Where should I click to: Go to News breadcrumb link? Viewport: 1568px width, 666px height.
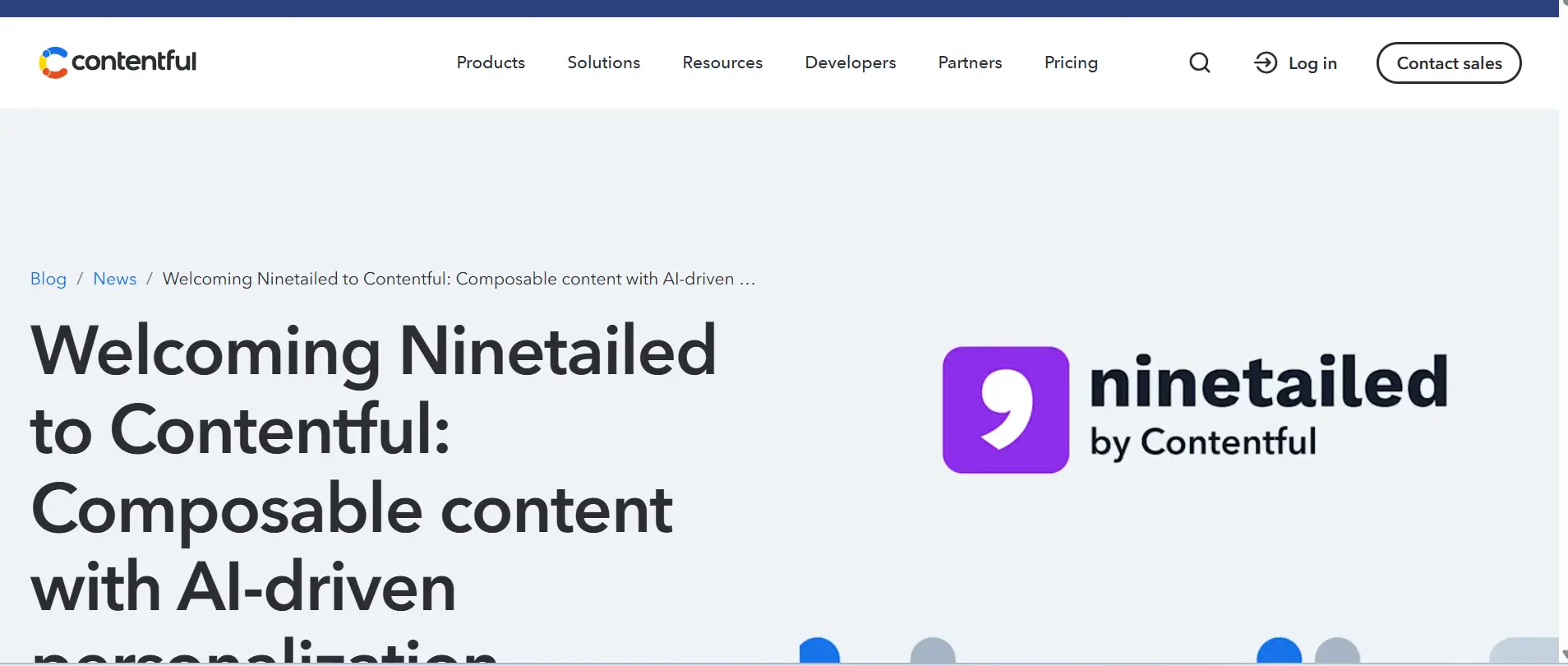115,279
